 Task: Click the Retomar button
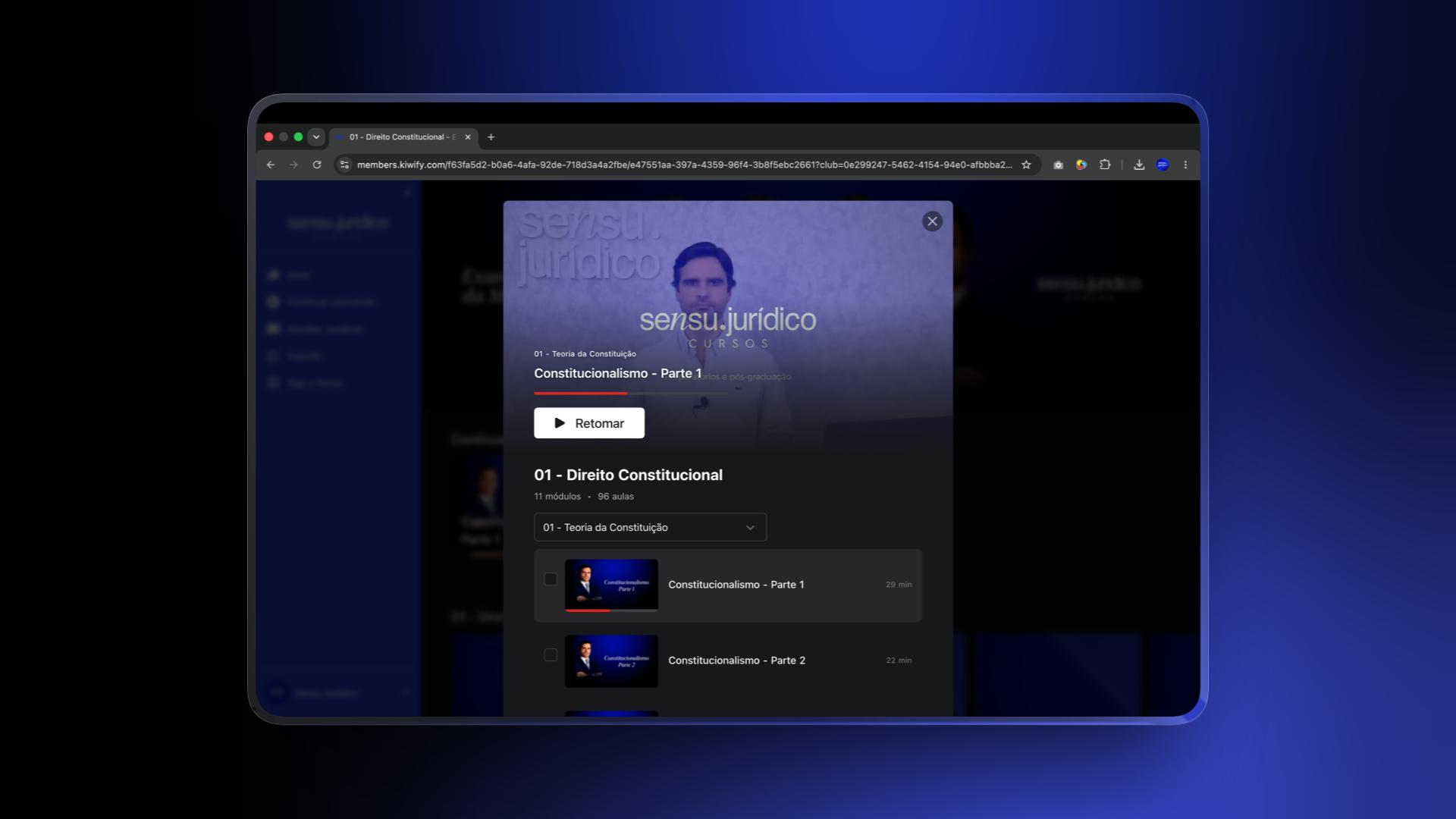click(x=589, y=423)
